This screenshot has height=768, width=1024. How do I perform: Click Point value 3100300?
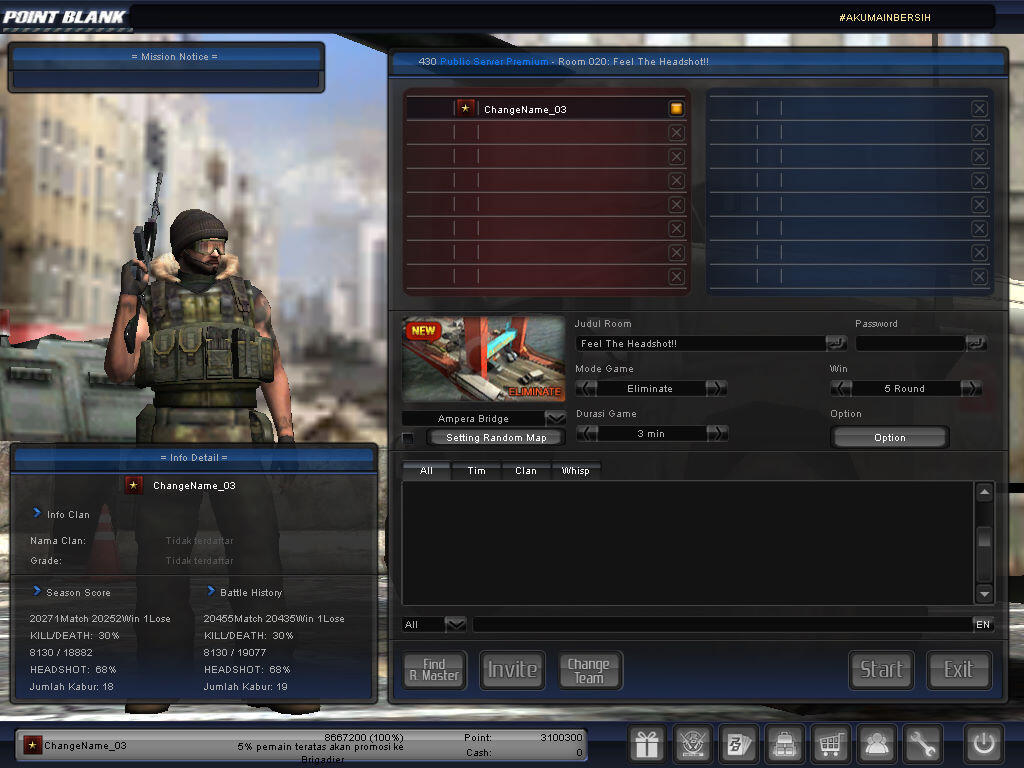(561, 737)
